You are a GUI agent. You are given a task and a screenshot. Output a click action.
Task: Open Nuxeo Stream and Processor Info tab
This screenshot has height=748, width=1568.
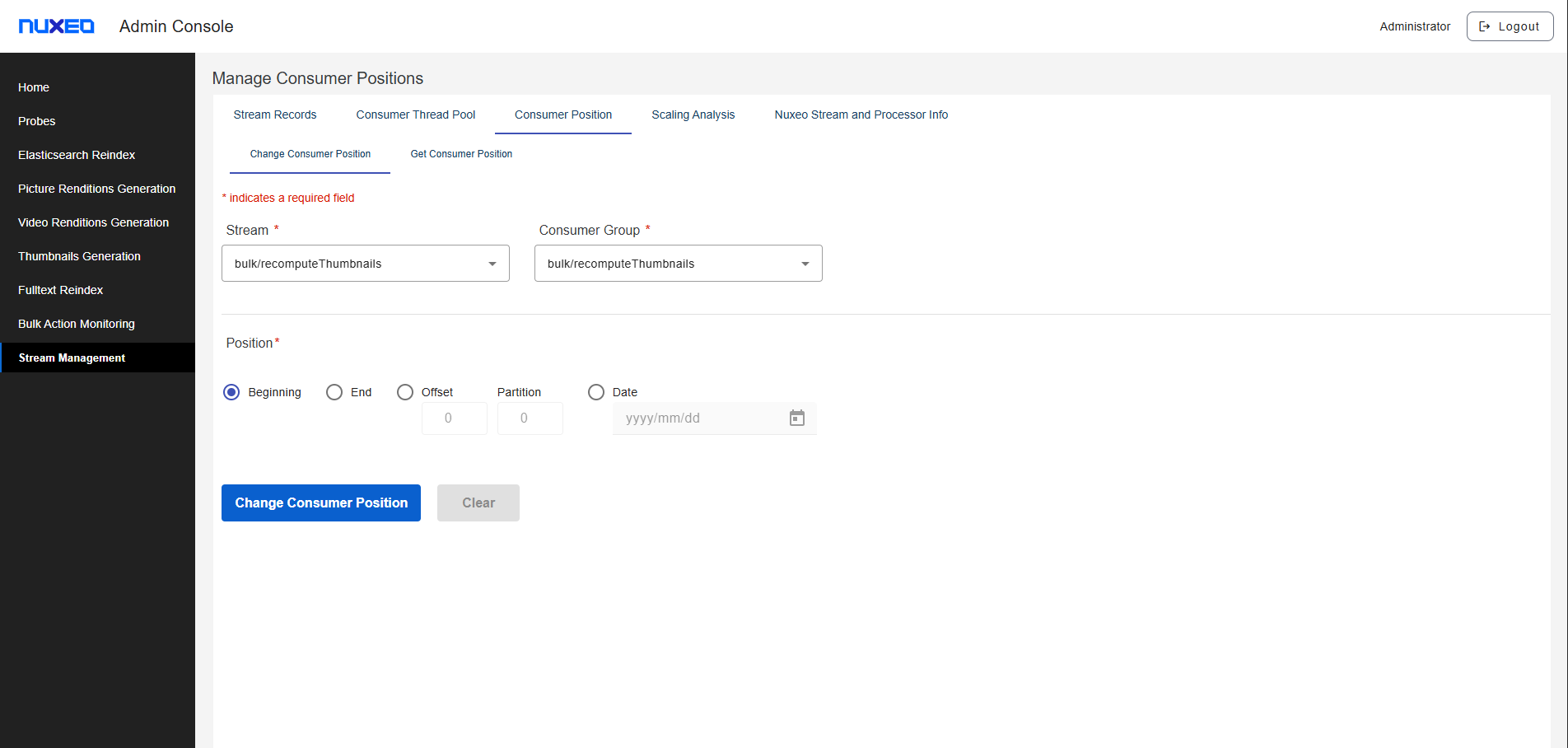point(861,115)
